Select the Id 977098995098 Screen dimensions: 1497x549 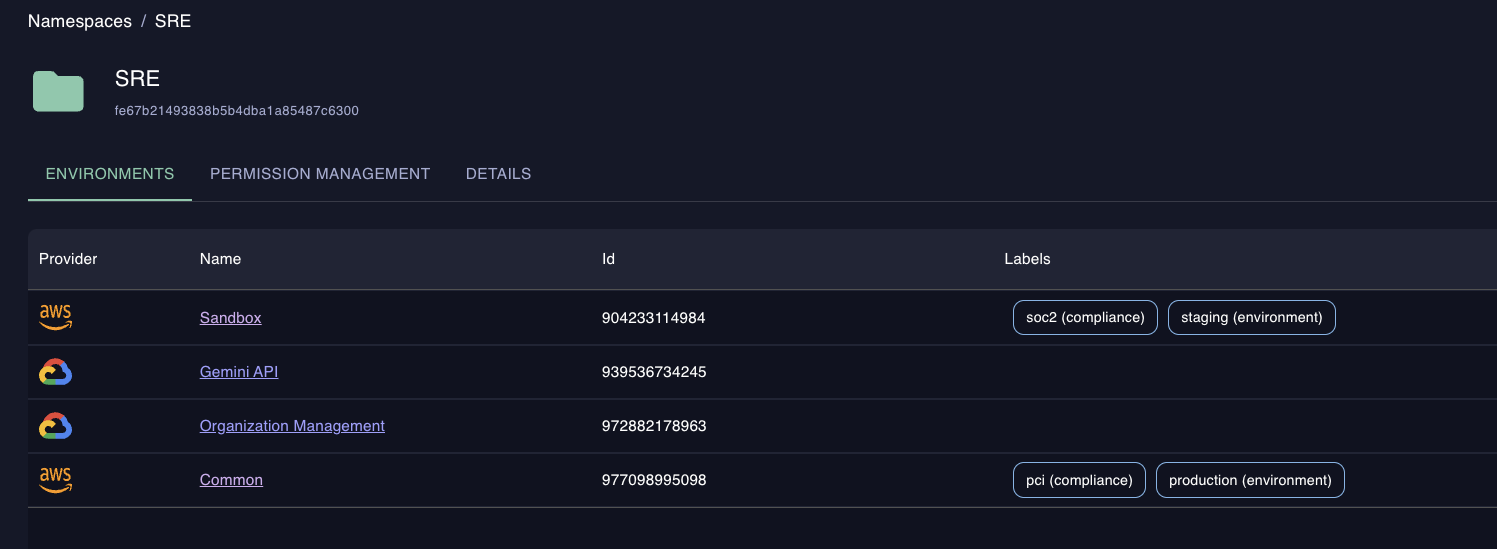point(654,480)
